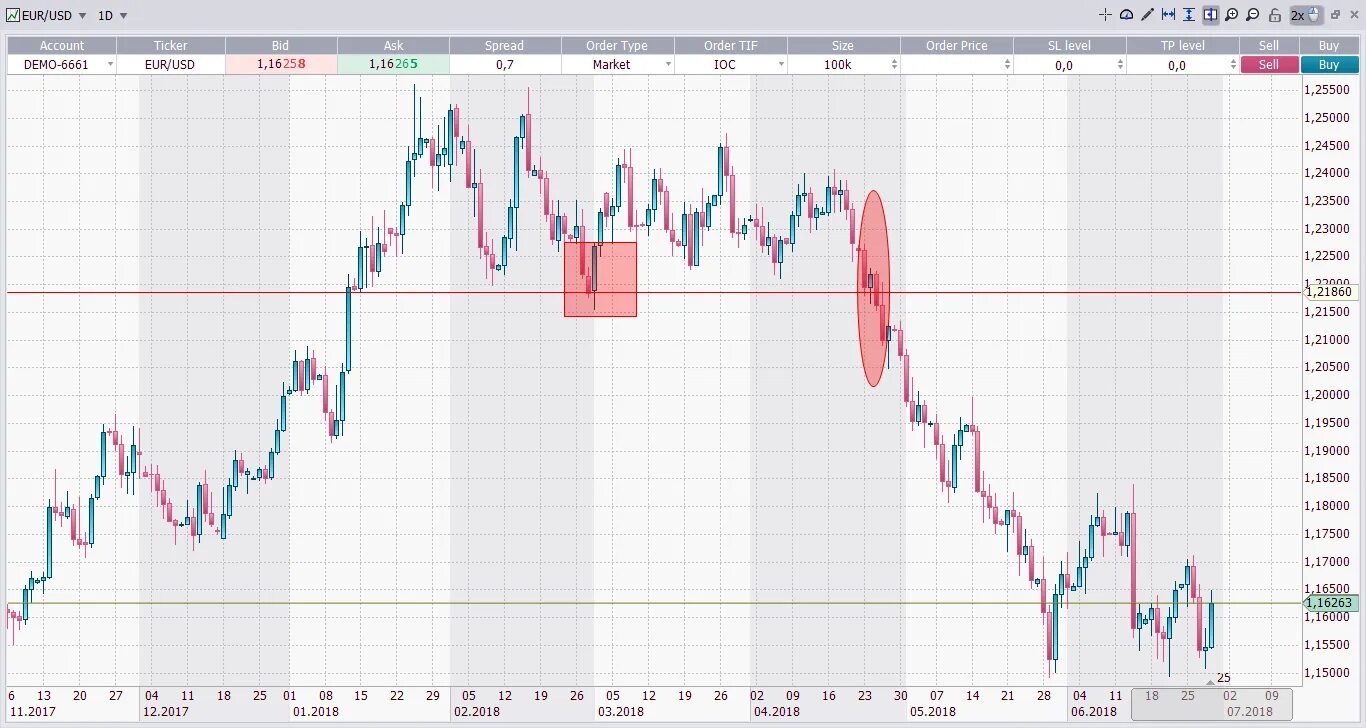Select the Order TIF column header
This screenshot has height=728, width=1366.
click(x=731, y=45)
